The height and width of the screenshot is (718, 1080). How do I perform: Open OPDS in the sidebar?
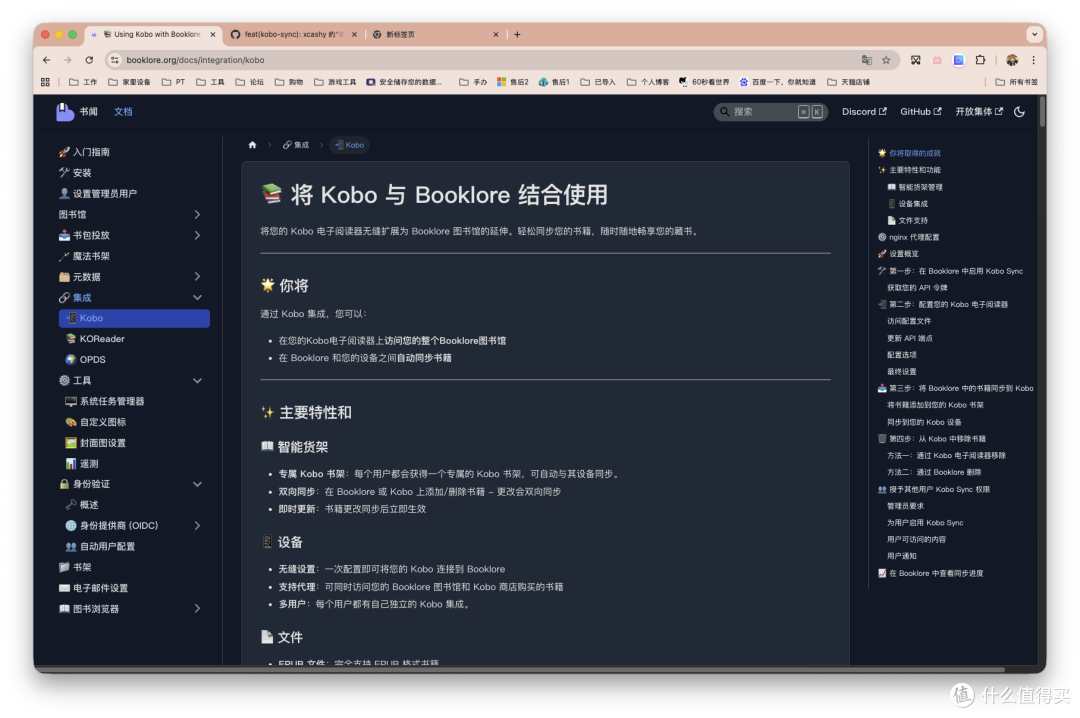[x=85, y=359]
